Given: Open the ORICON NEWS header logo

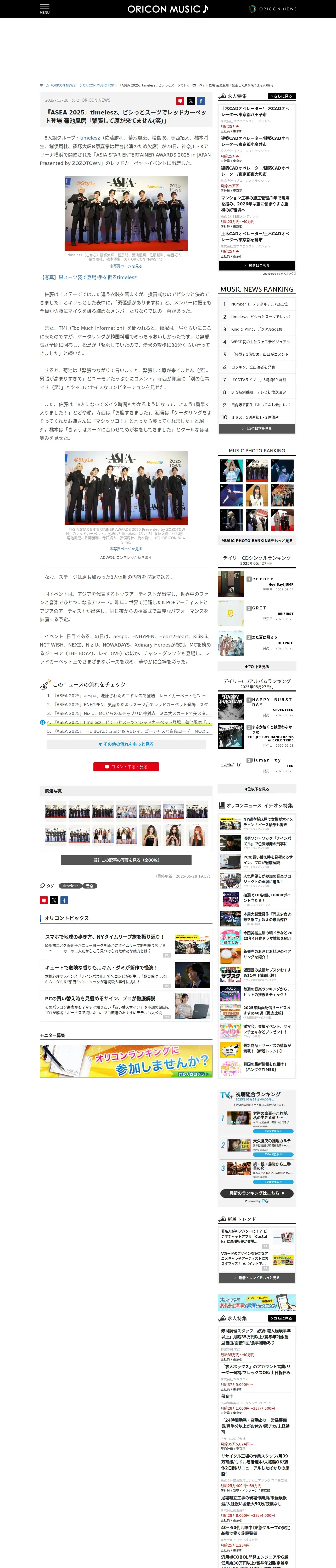Looking at the screenshot, I should pos(273,9).
